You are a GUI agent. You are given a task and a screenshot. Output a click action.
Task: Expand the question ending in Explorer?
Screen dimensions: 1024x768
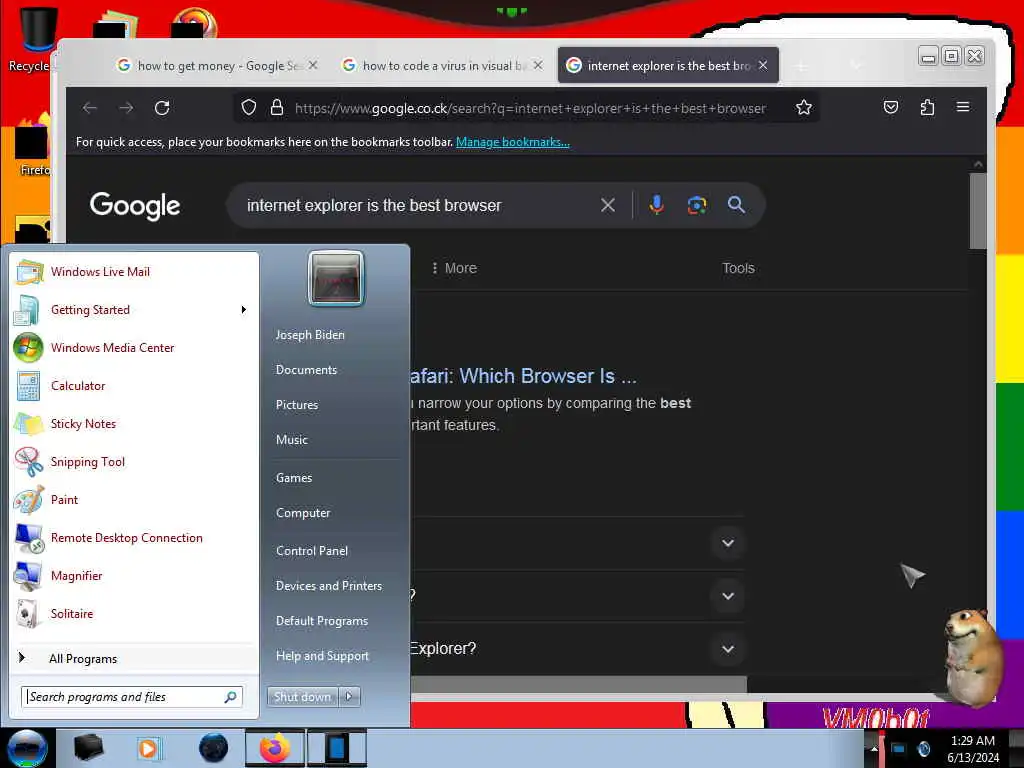(728, 649)
